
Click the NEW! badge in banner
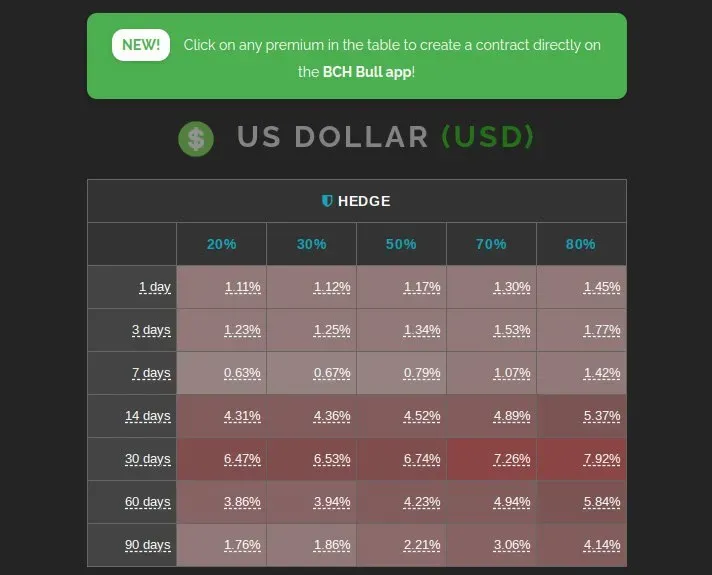[x=141, y=45]
